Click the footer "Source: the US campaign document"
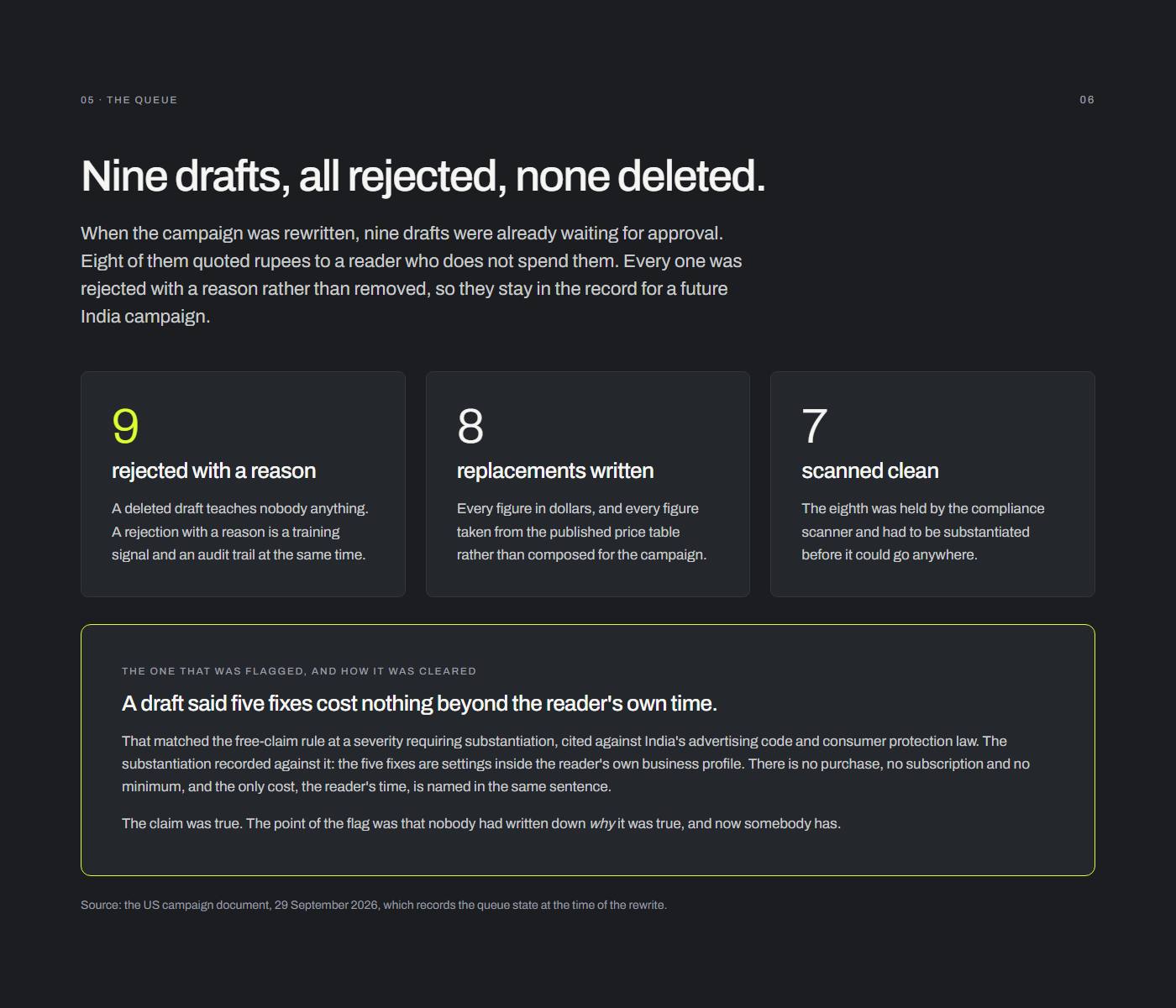 [x=374, y=905]
